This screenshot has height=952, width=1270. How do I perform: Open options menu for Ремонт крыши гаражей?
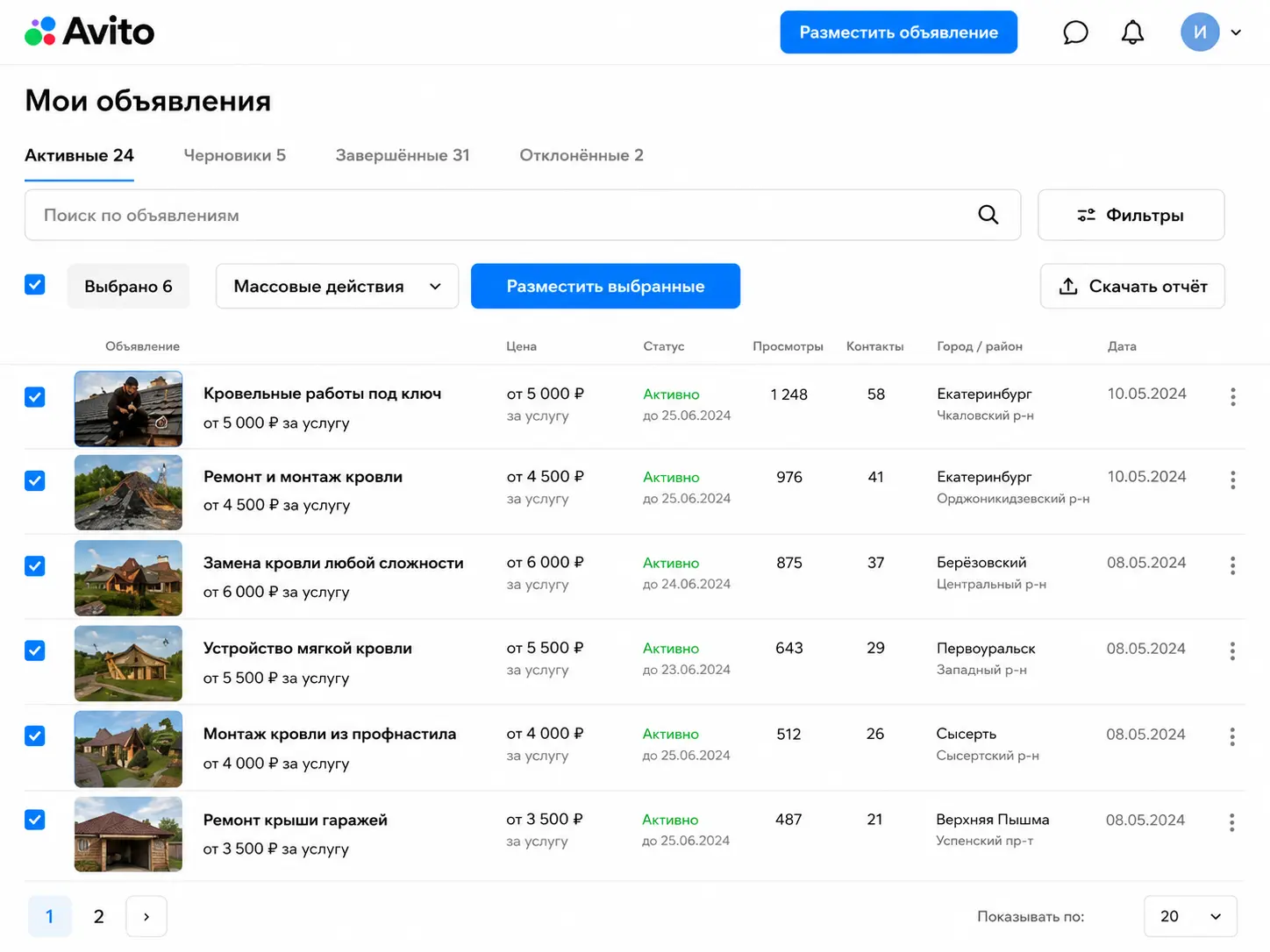[x=1232, y=822]
